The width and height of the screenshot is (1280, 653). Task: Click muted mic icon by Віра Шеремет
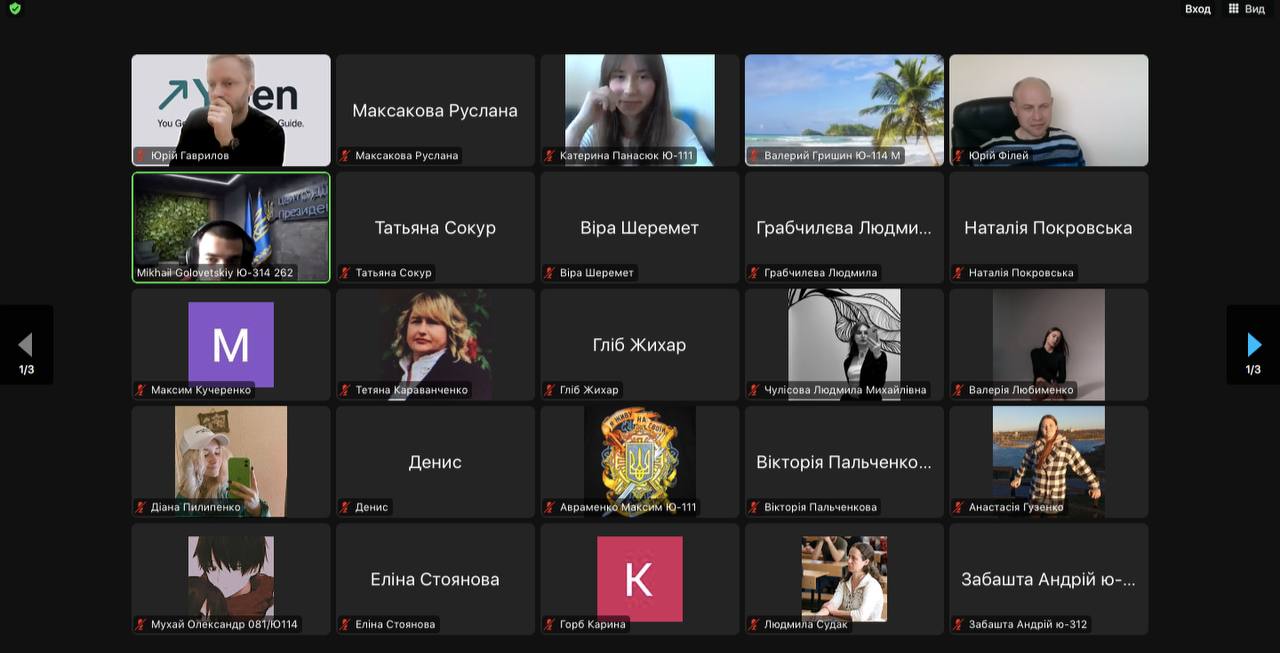pos(550,273)
